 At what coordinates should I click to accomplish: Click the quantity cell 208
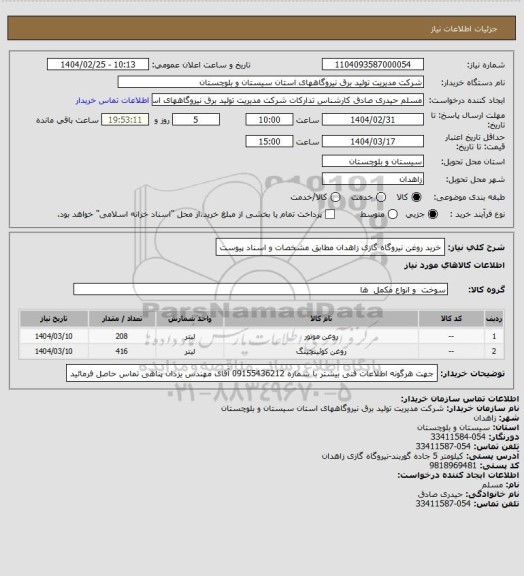point(122,336)
